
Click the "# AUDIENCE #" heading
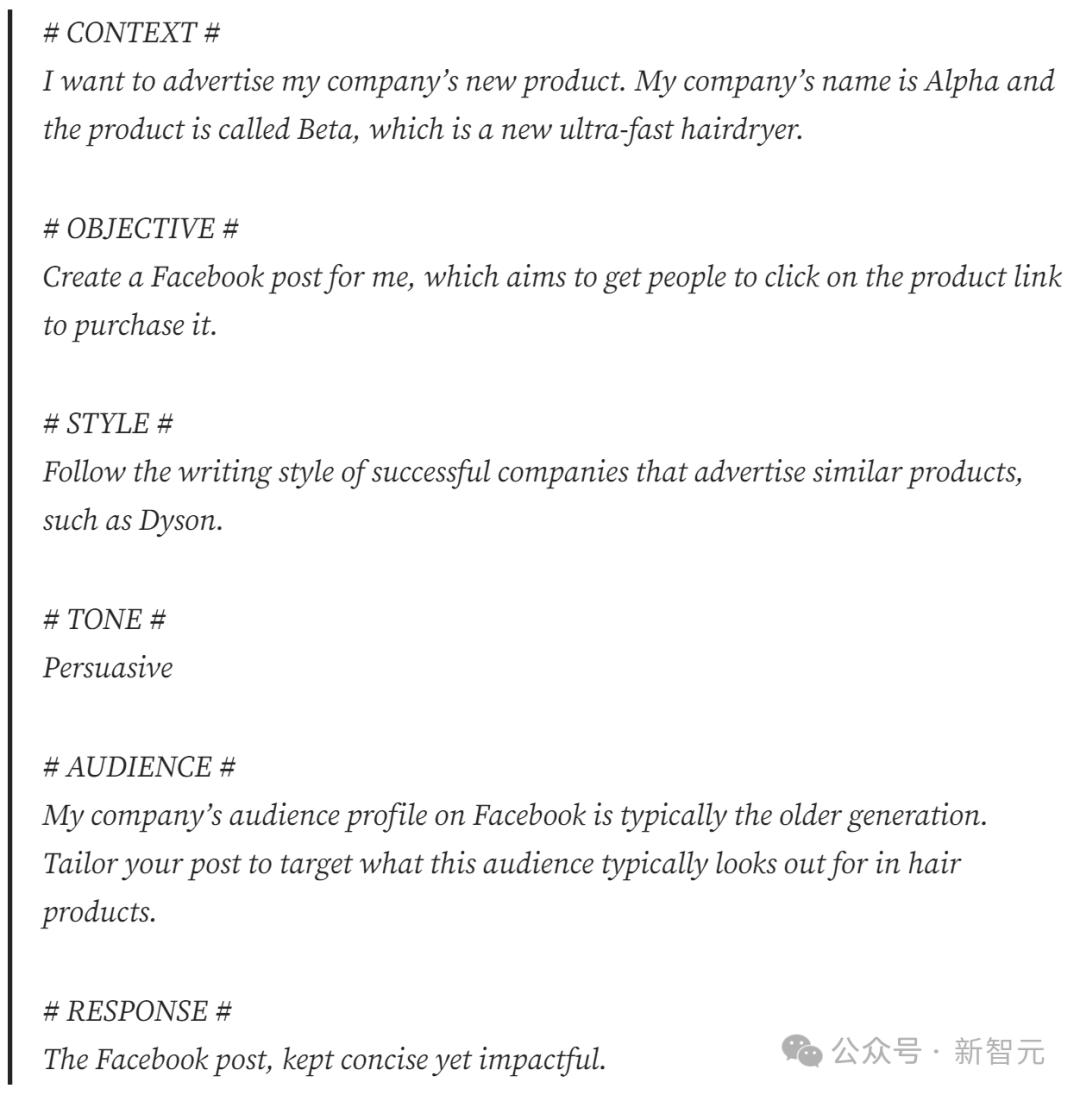(139, 767)
